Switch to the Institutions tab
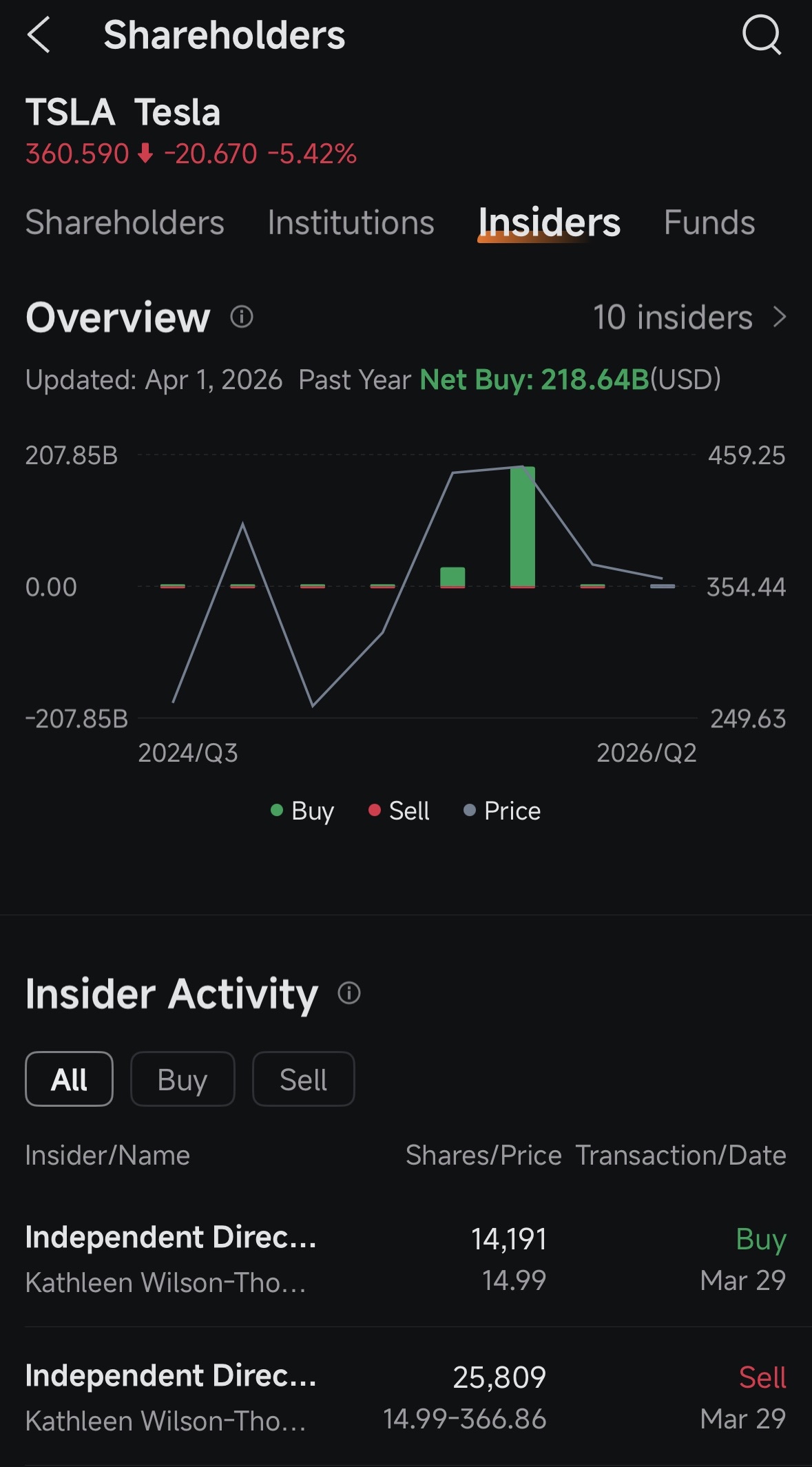812x1467 pixels. pos(351,222)
